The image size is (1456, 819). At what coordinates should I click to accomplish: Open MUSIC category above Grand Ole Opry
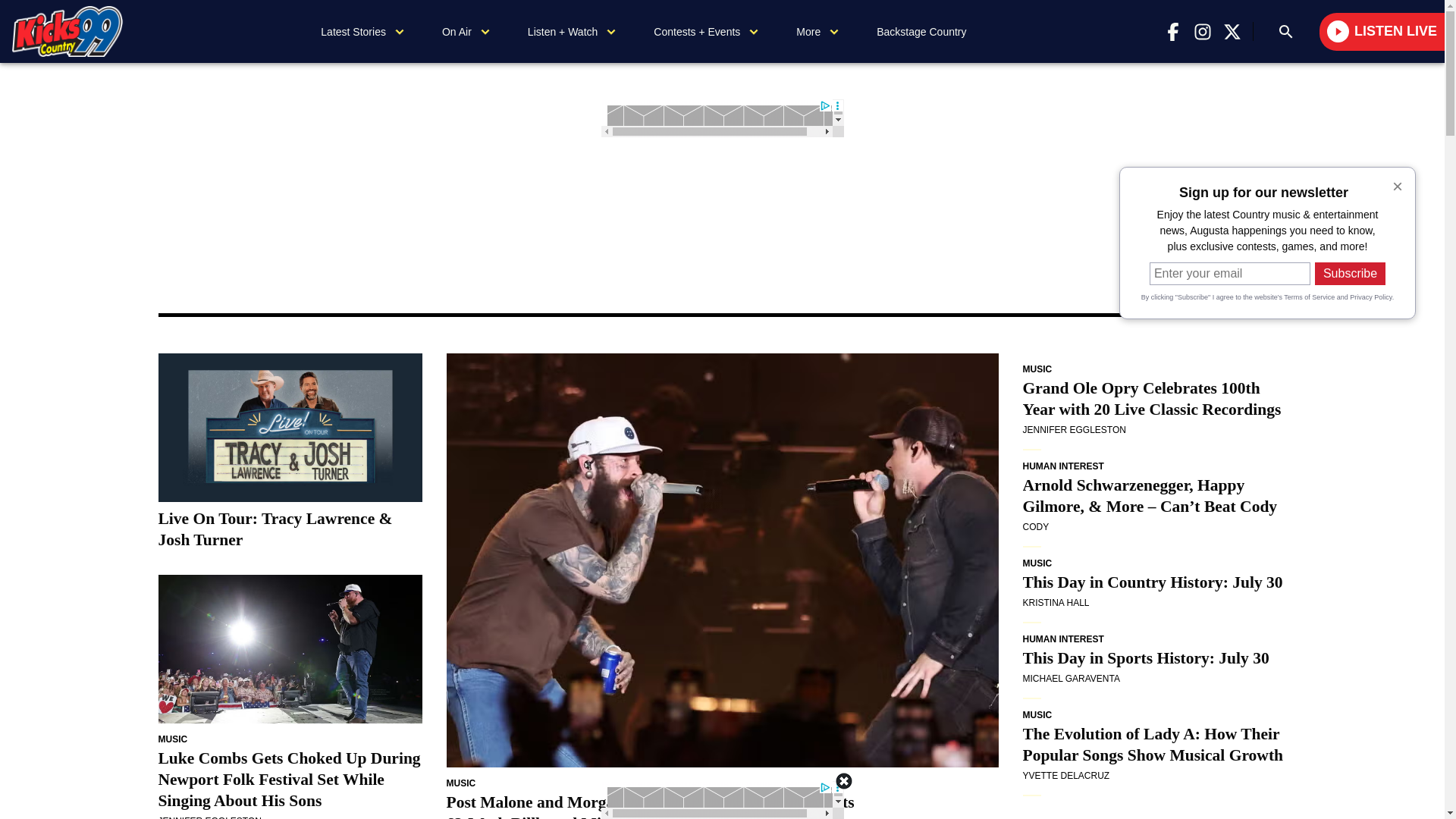[1037, 369]
